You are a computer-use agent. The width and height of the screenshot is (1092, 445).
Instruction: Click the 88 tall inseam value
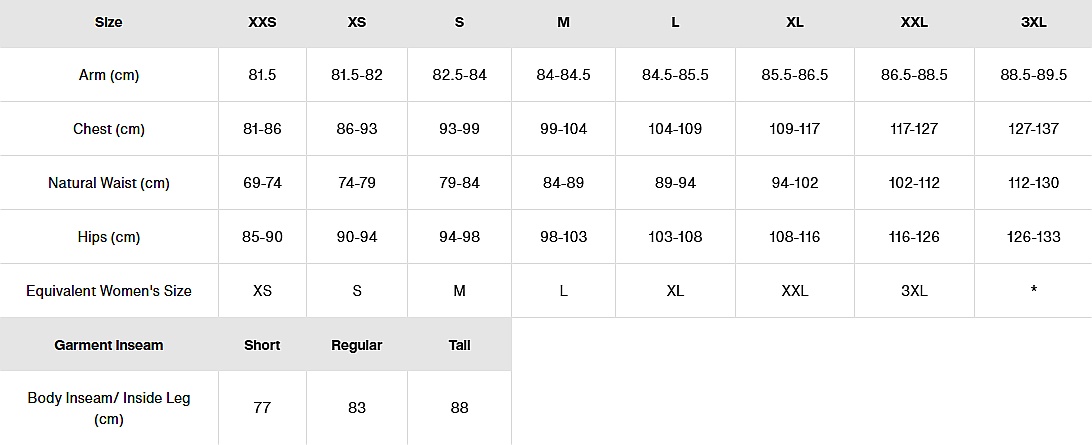click(459, 408)
